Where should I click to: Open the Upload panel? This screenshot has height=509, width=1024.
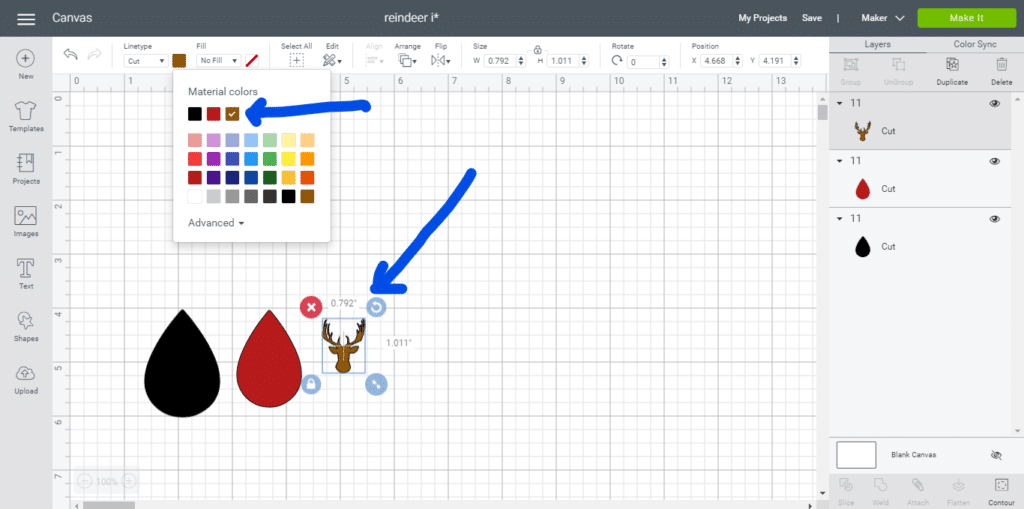[25, 373]
